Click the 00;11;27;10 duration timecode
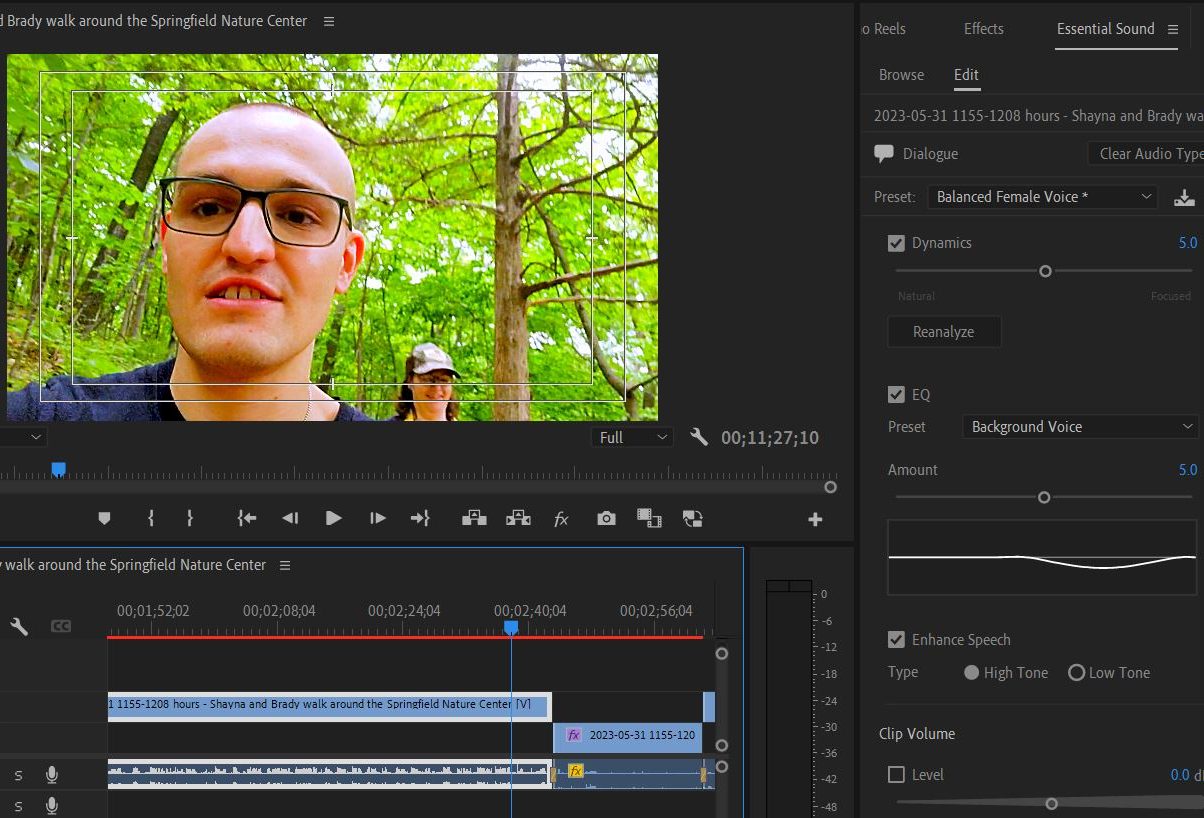 pyautogui.click(x=770, y=438)
